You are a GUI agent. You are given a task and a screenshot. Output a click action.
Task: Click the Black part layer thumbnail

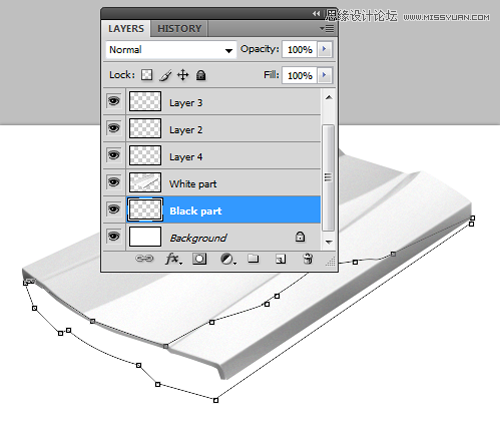(x=145, y=209)
